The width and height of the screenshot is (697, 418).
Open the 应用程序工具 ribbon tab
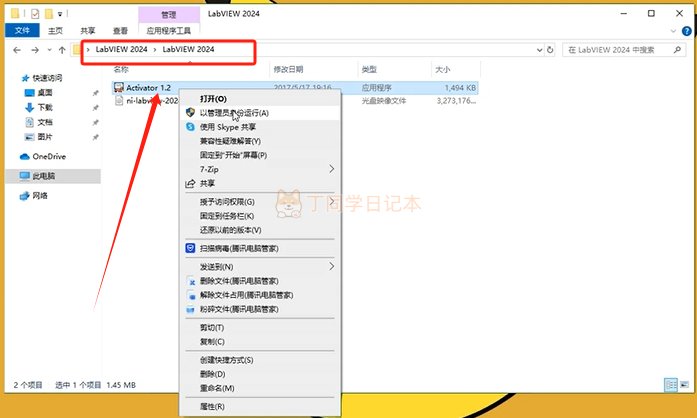pyautogui.click(x=168, y=31)
